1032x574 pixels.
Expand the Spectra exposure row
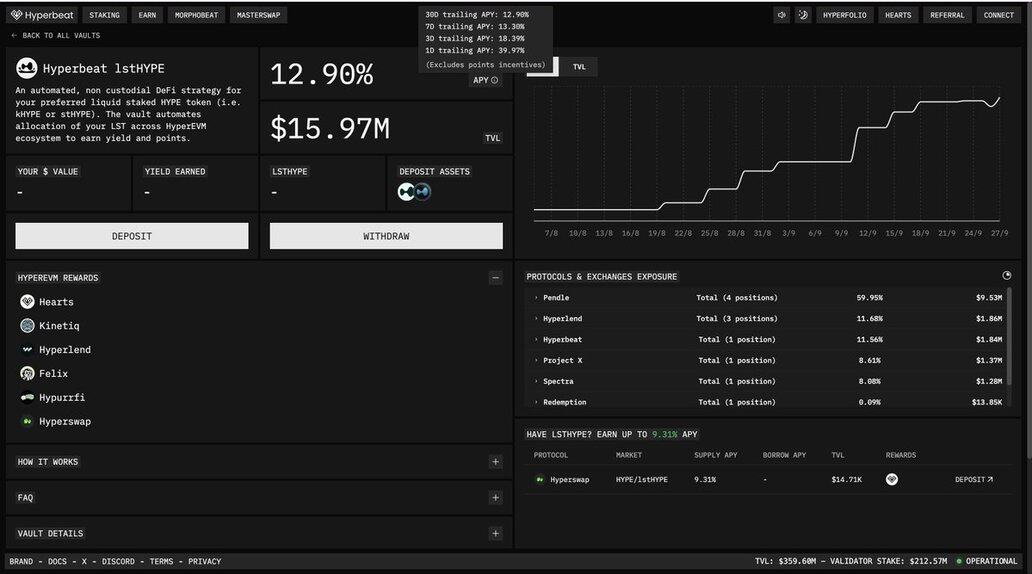(536, 381)
